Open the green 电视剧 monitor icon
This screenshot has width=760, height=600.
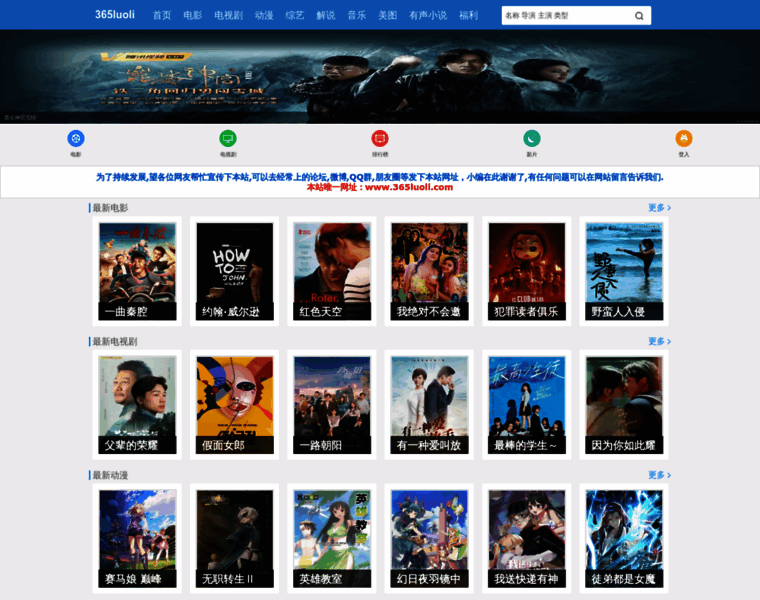[228, 139]
